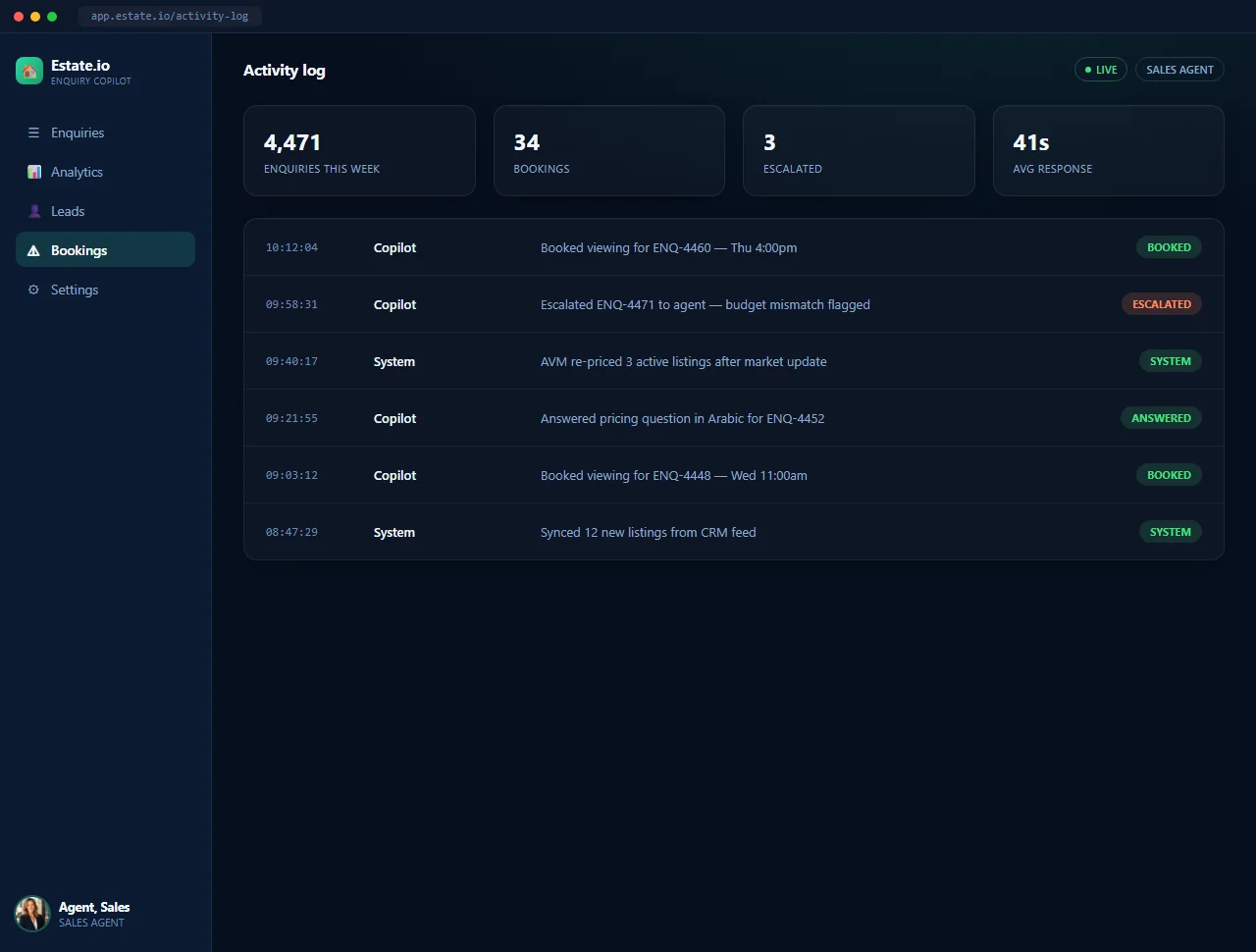Click the Settings gear icon
Viewport: 1256px width, 952px height.
tap(33, 290)
